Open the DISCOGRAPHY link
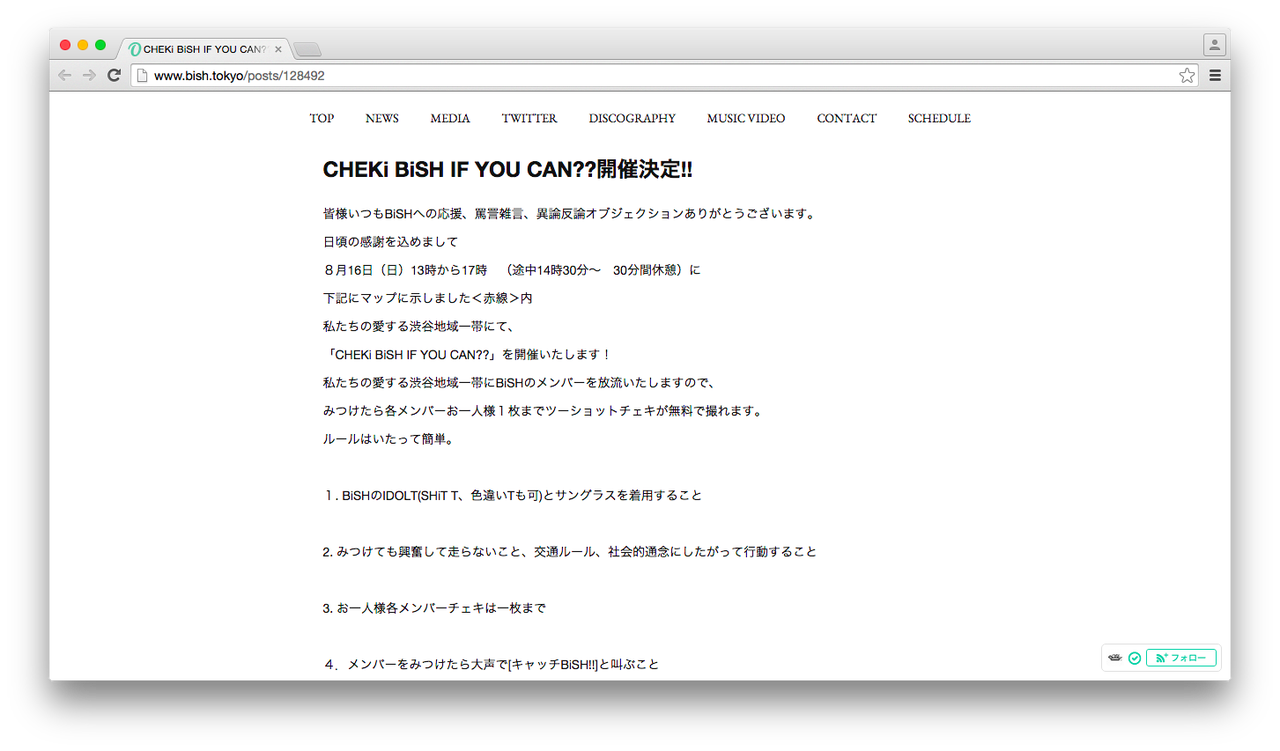The width and height of the screenshot is (1280, 751). point(631,118)
